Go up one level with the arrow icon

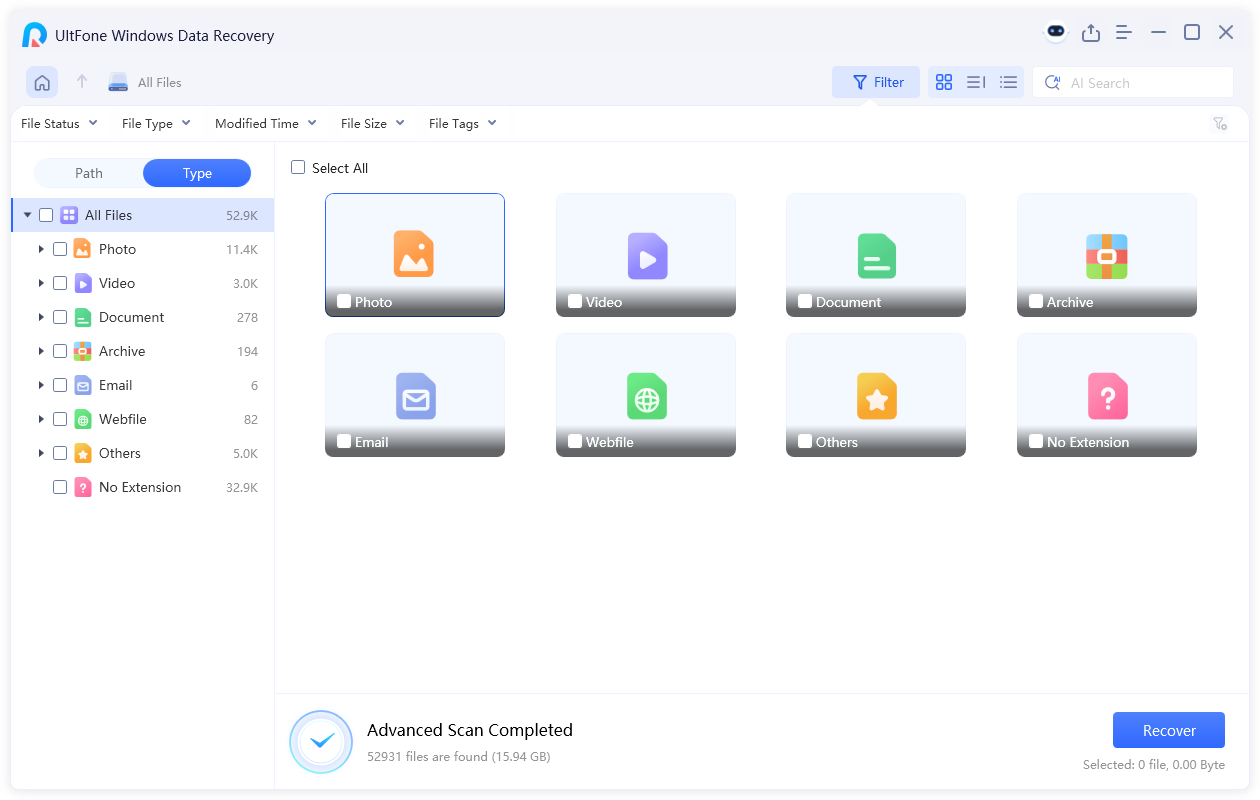pyautogui.click(x=82, y=82)
